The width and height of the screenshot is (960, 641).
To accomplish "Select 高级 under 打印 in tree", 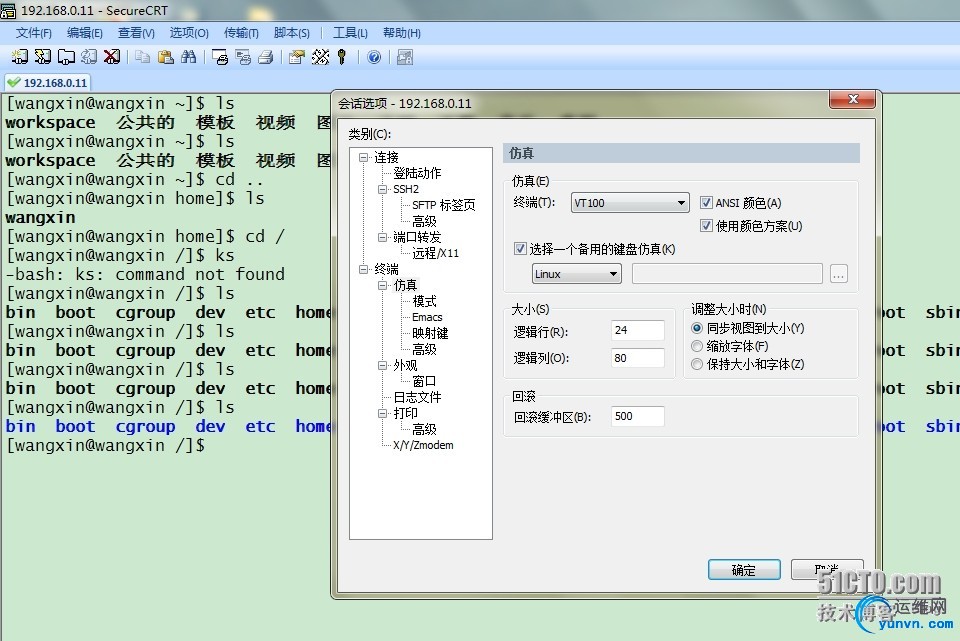I will (424, 429).
